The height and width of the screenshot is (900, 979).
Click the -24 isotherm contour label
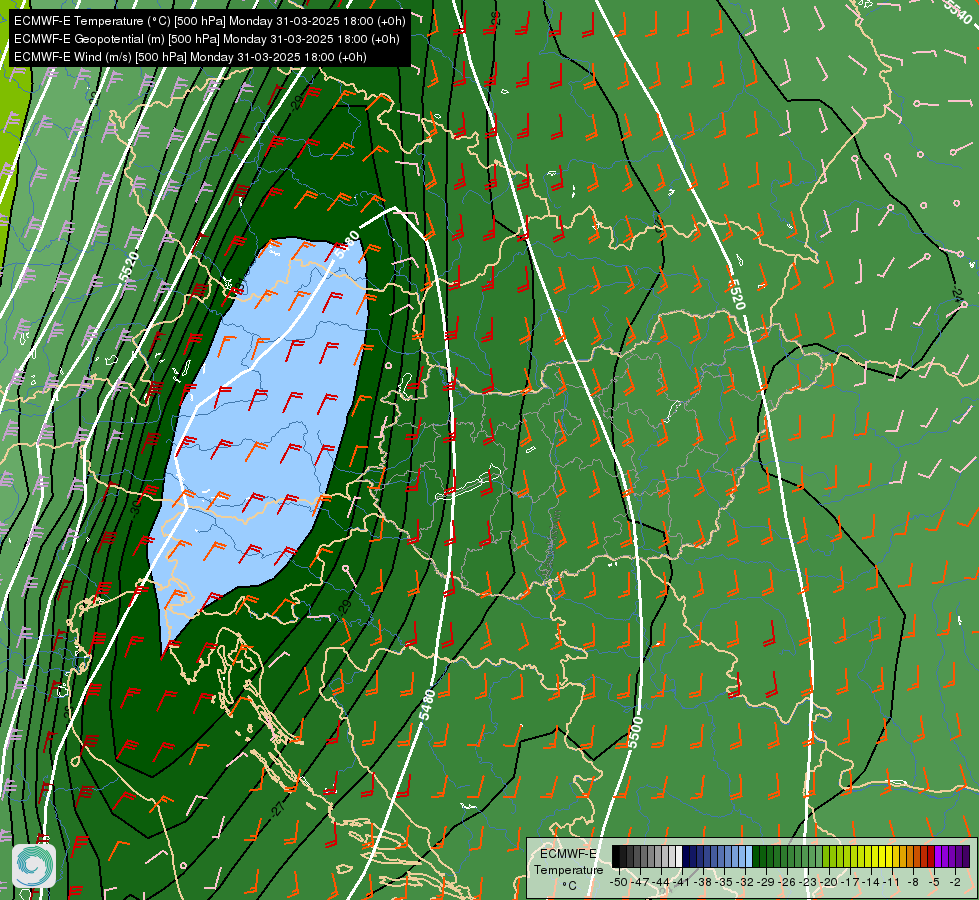(x=957, y=294)
